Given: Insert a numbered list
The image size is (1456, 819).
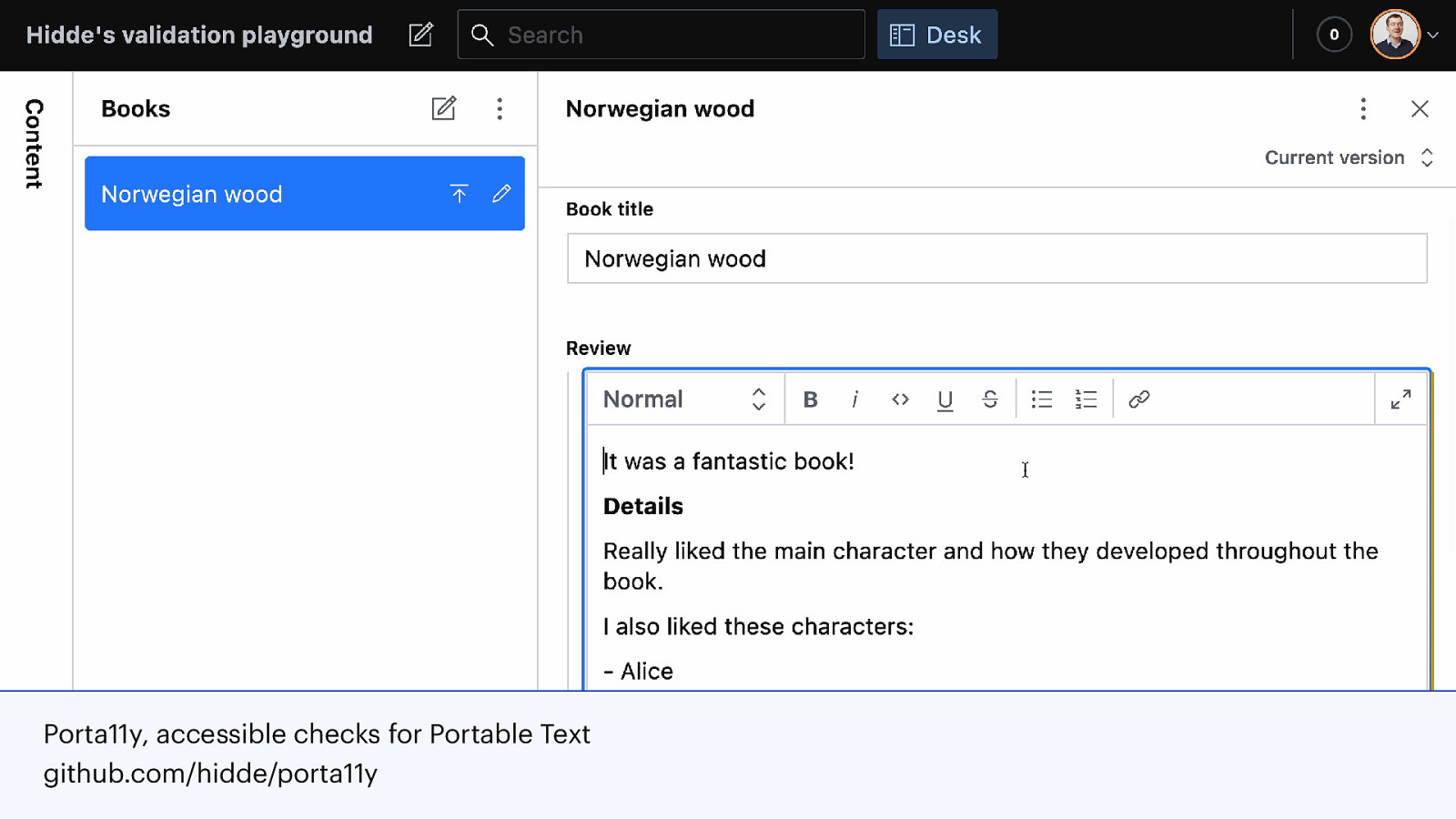Looking at the screenshot, I should pos(1087,399).
